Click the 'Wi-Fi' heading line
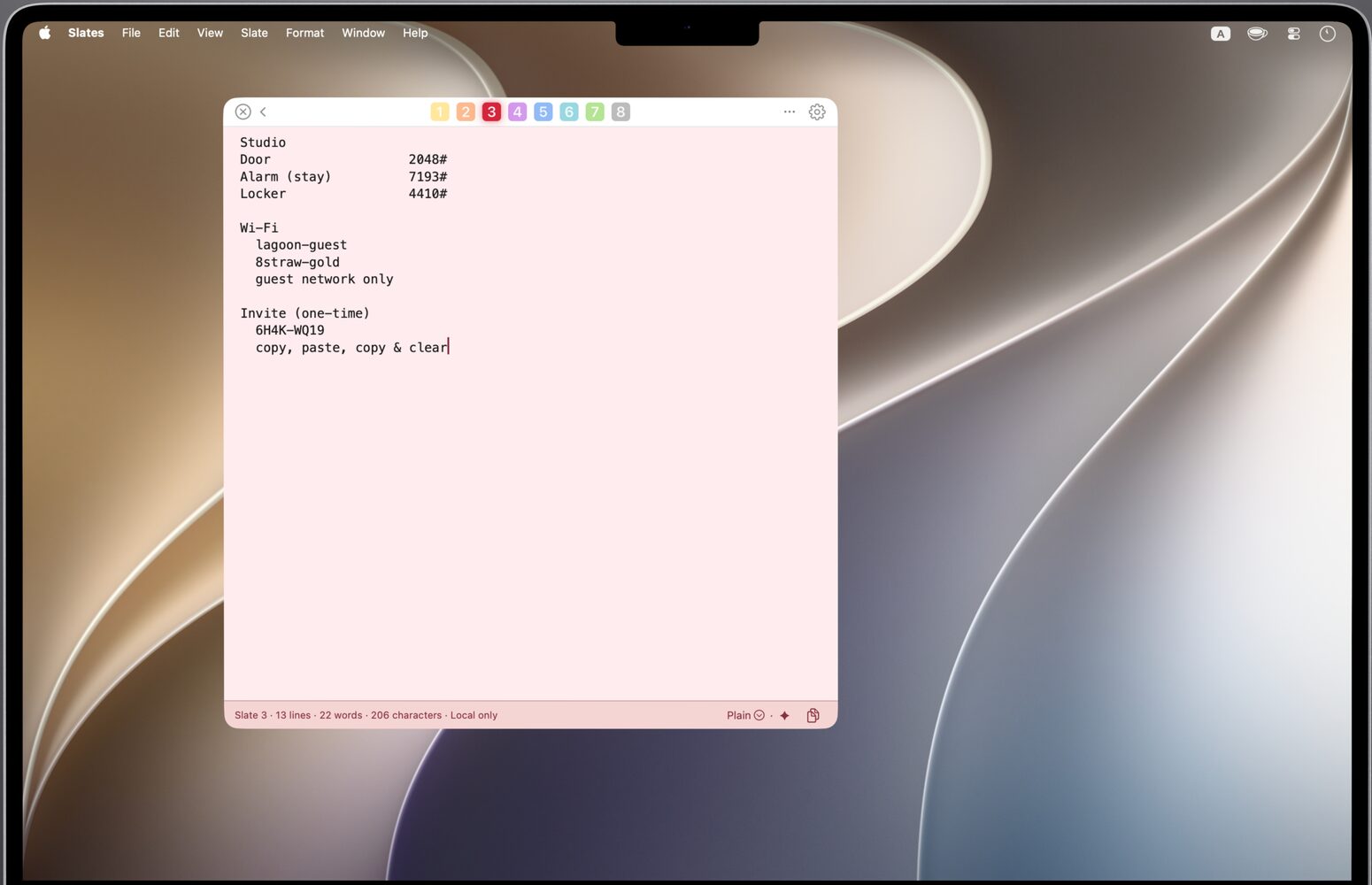This screenshot has height=885, width=1372. [258, 227]
